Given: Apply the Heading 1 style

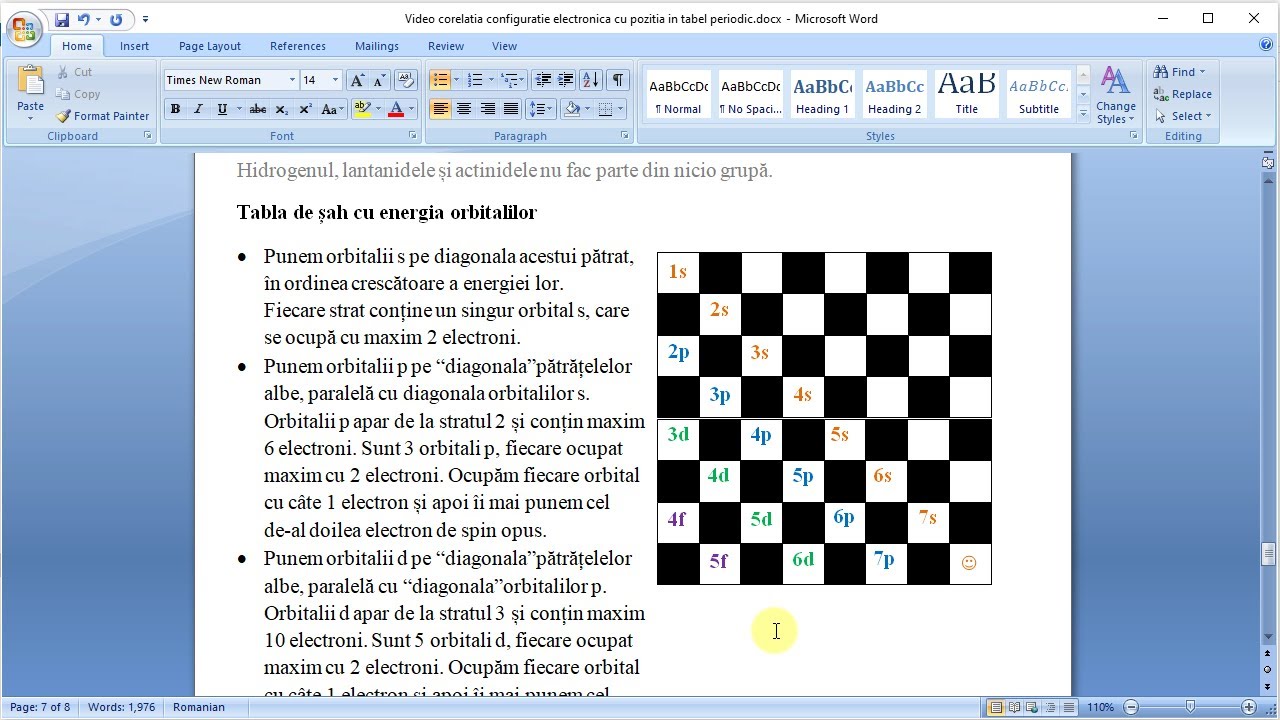Looking at the screenshot, I should (823, 94).
